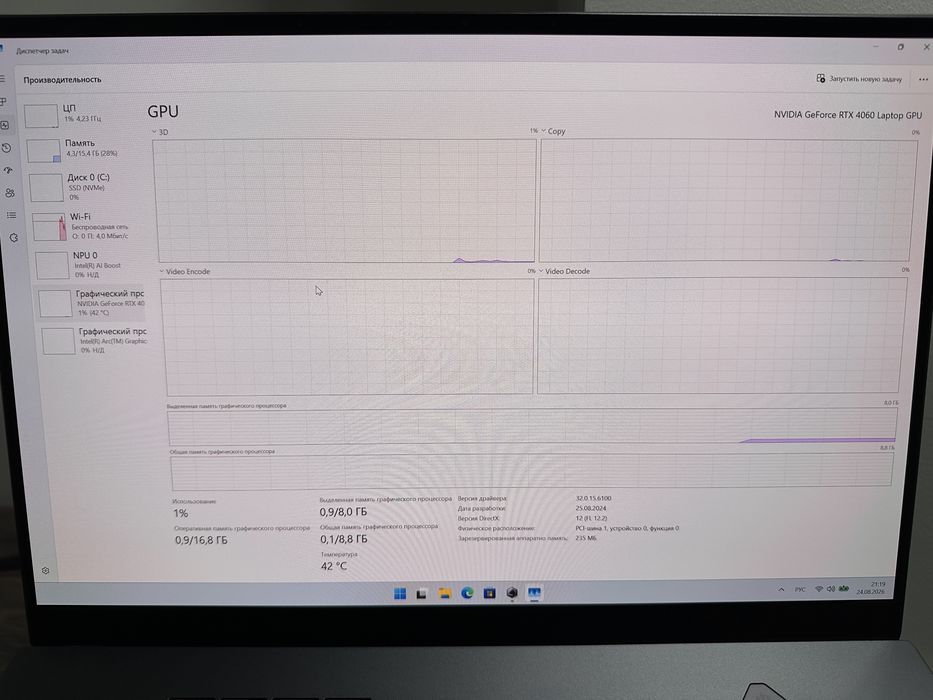
Task: Click the green battery tray icon
Action: pyautogui.click(x=844, y=589)
